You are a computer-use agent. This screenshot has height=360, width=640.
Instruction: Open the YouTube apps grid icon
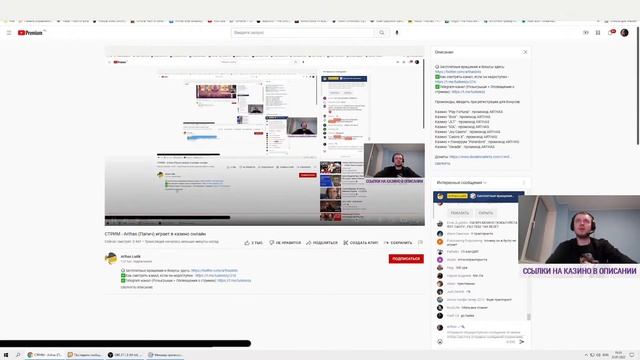pyautogui.click(x=598, y=33)
